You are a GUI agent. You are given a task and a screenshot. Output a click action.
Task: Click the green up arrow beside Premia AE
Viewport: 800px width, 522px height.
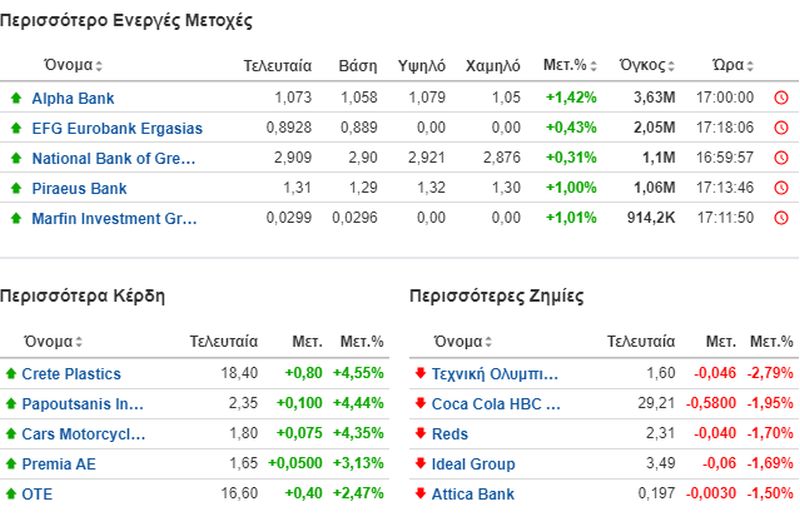(11, 463)
